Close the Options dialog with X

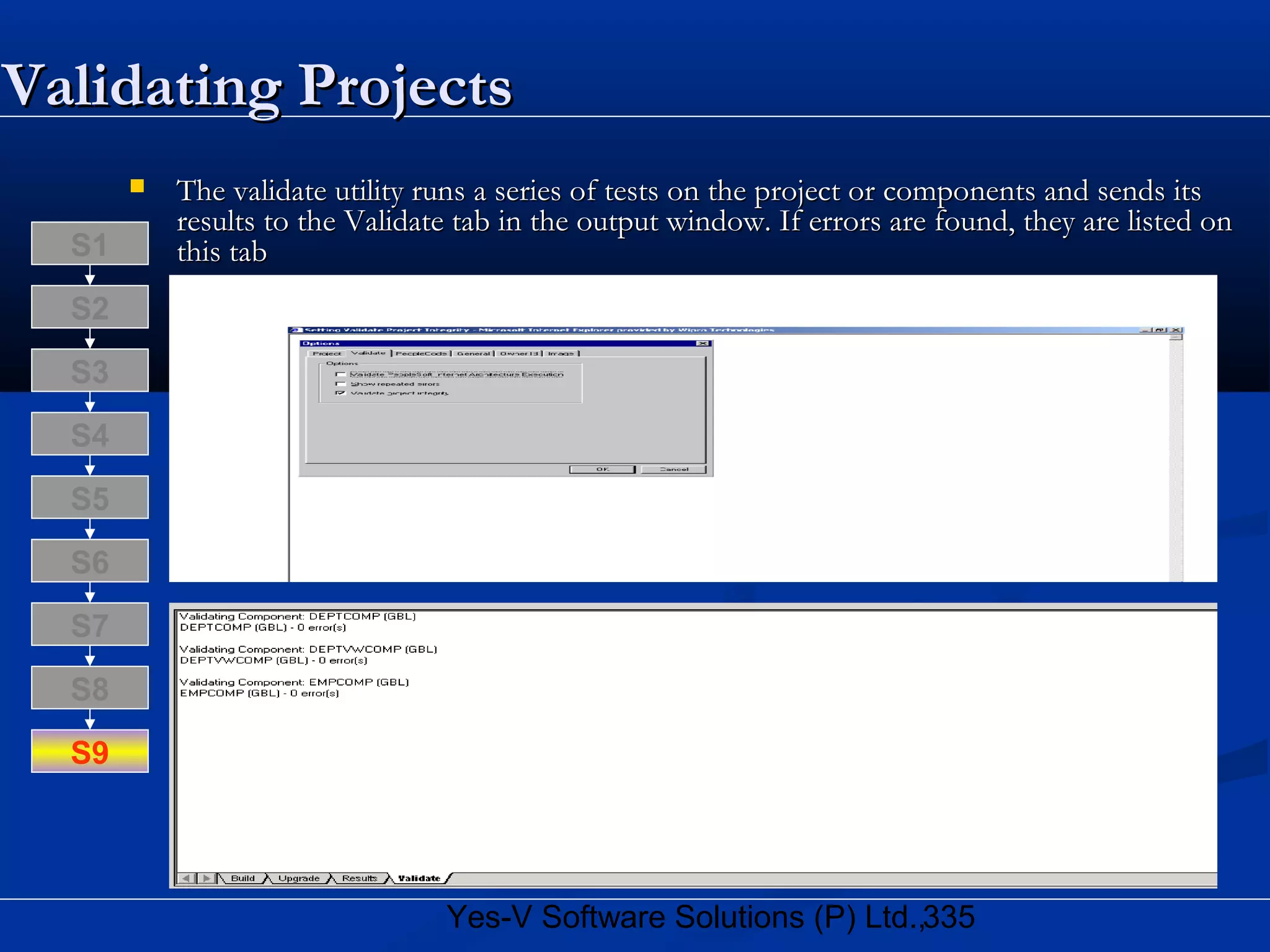703,343
